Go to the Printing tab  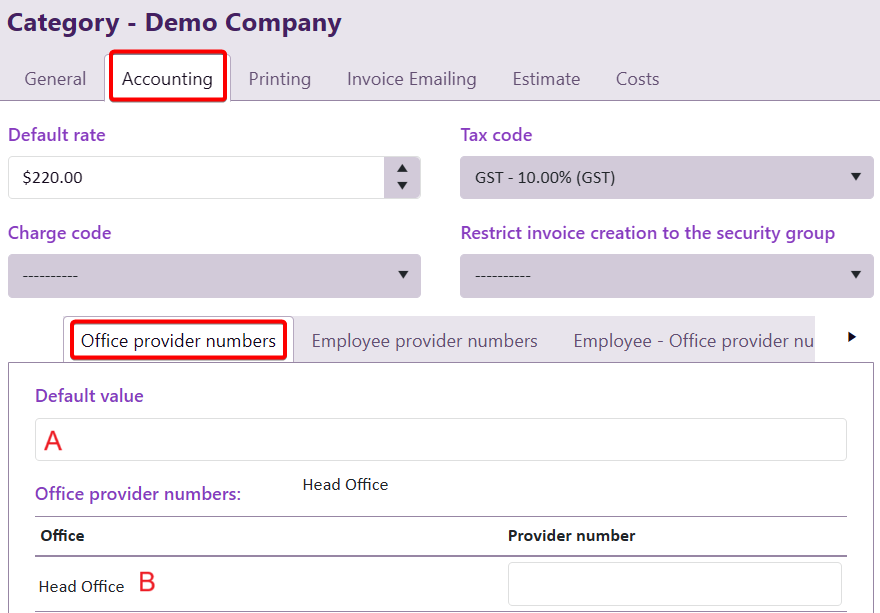(x=280, y=79)
